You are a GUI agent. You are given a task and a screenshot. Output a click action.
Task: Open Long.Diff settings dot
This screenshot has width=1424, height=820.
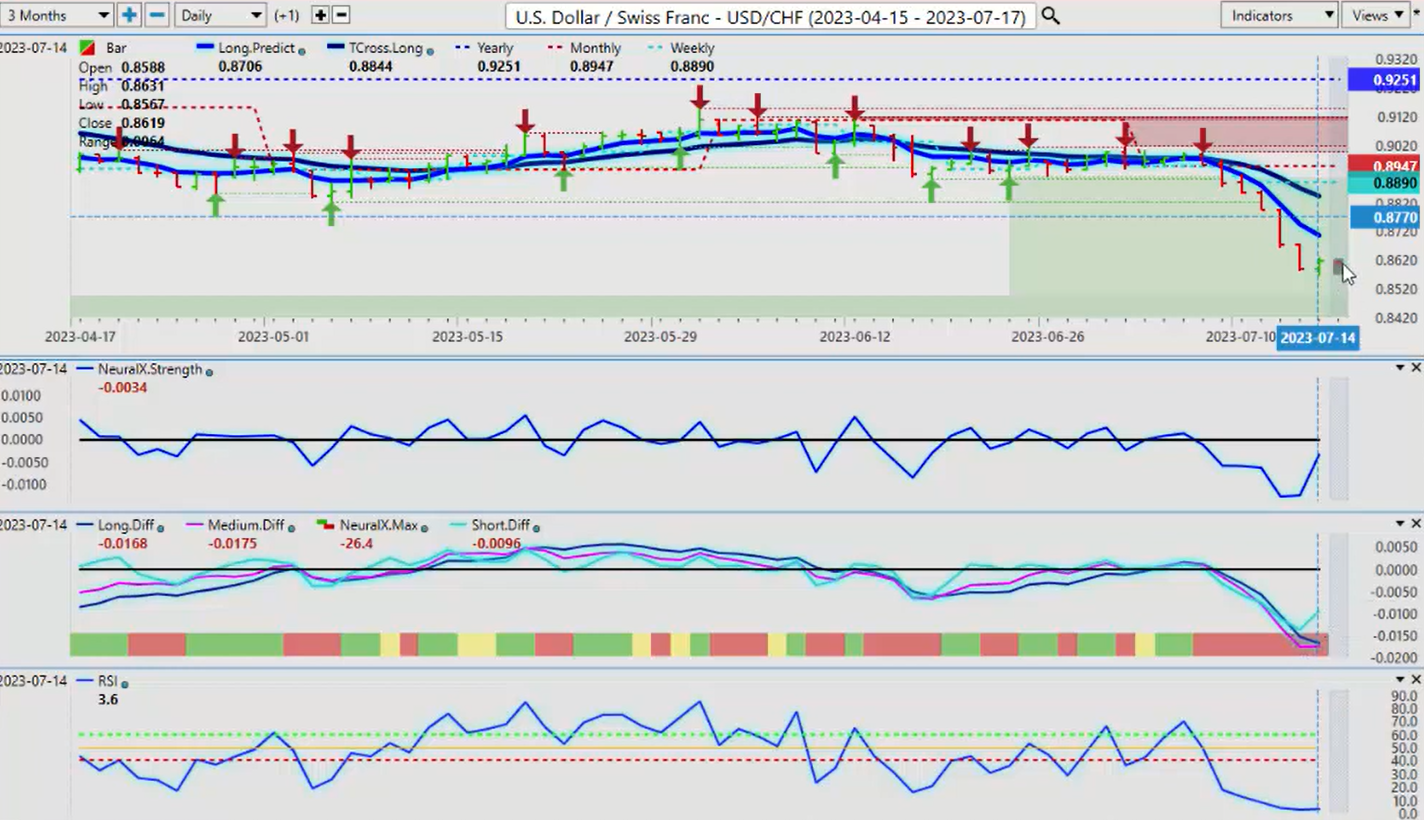[x=160, y=526]
